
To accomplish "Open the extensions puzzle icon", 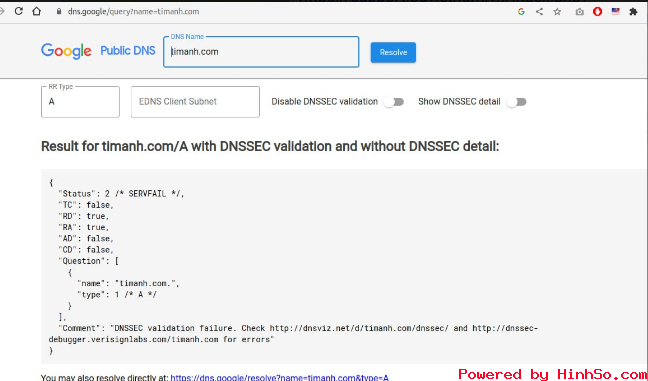I will (x=633, y=12).
